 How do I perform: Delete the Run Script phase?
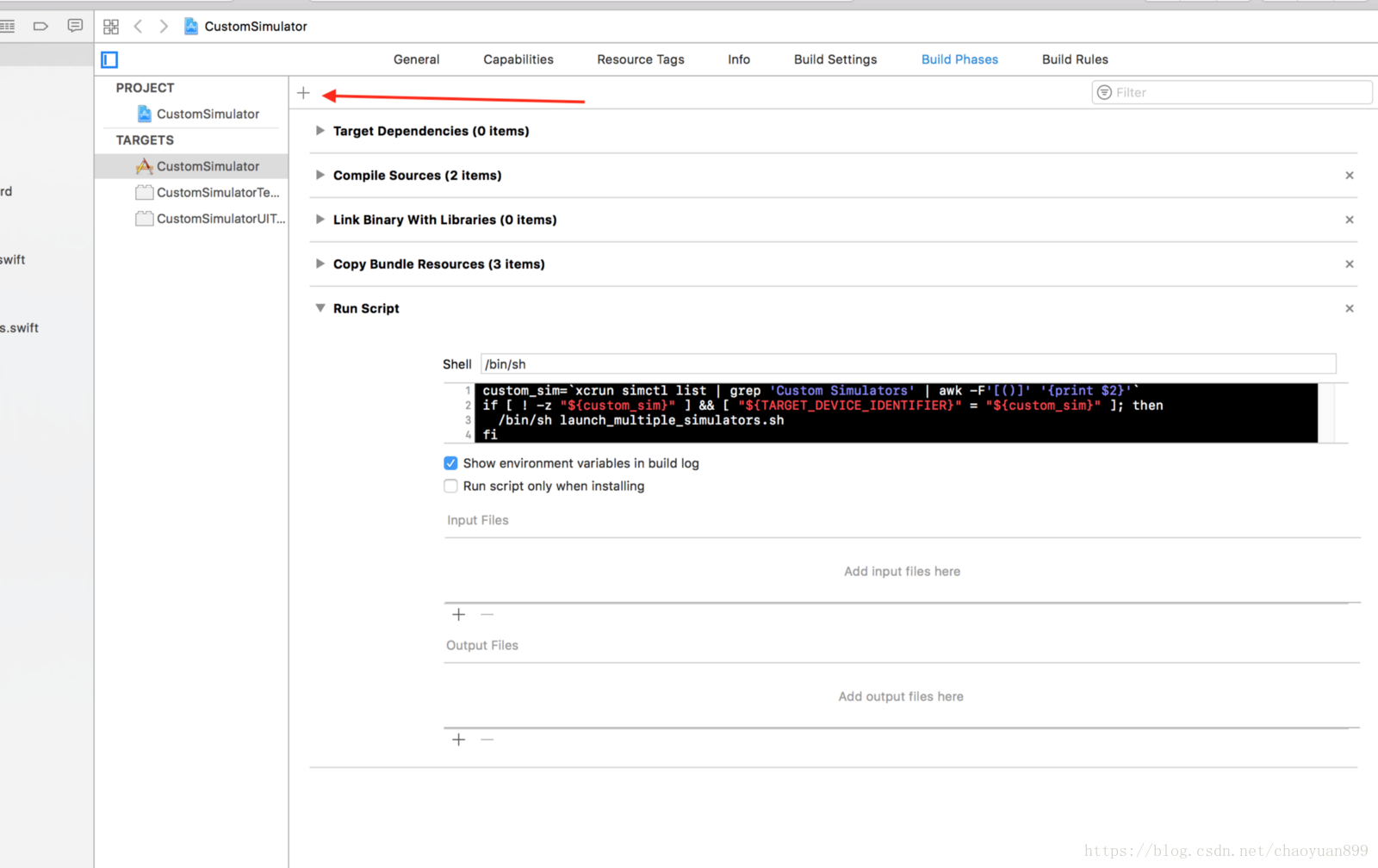(1350, 308)
